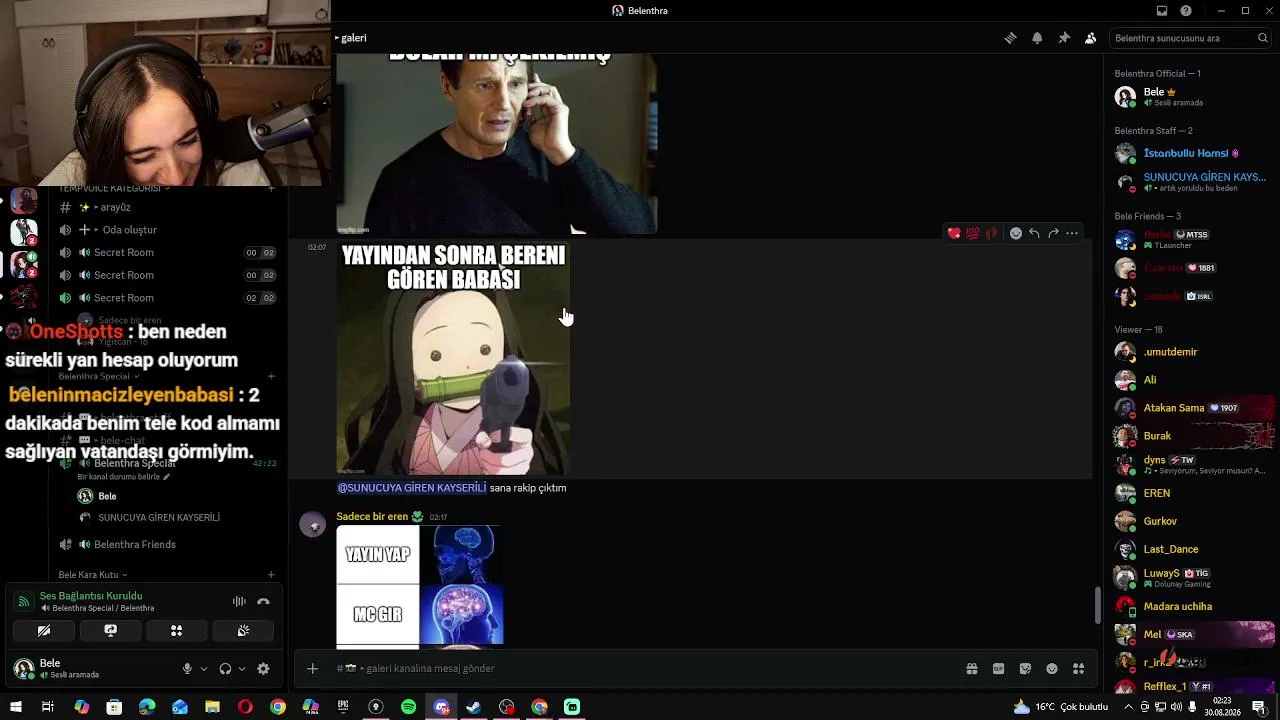Open the sticker picker
This screenshot has height=720, width=1280.
[1025, 668]
